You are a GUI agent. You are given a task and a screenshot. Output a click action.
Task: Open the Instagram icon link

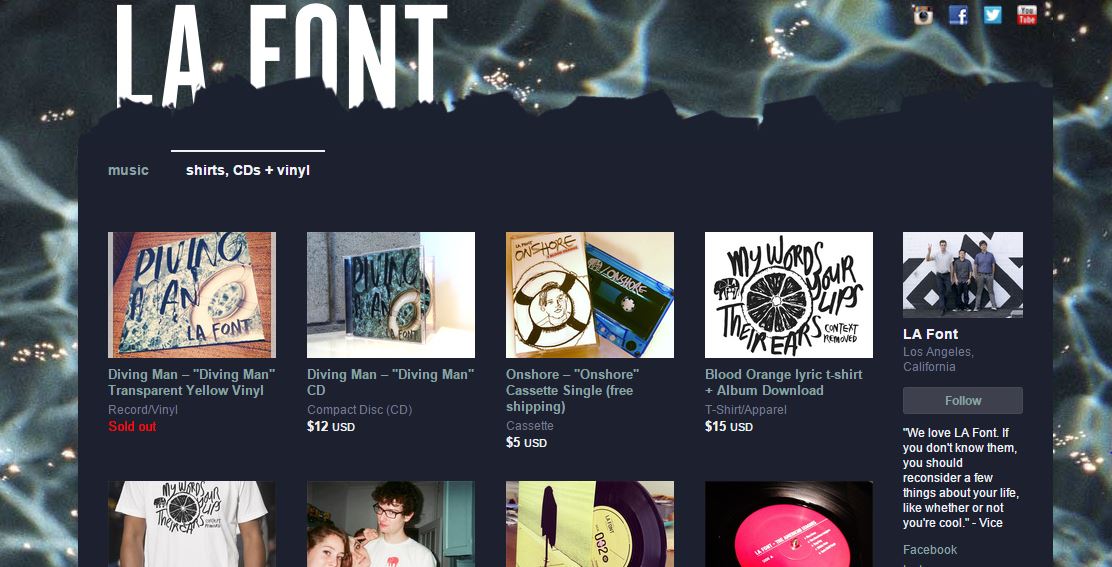pyautogui.click(x=923, y=15)
